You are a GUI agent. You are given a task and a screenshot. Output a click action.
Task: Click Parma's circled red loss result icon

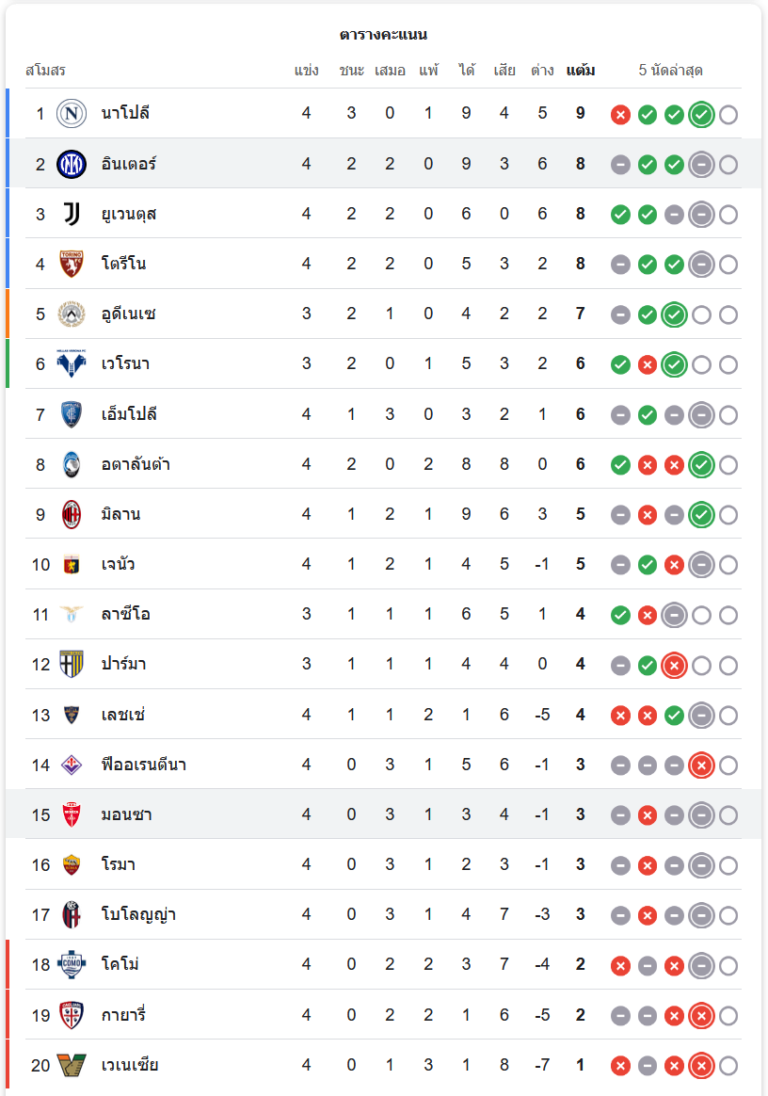coord(674,665)
